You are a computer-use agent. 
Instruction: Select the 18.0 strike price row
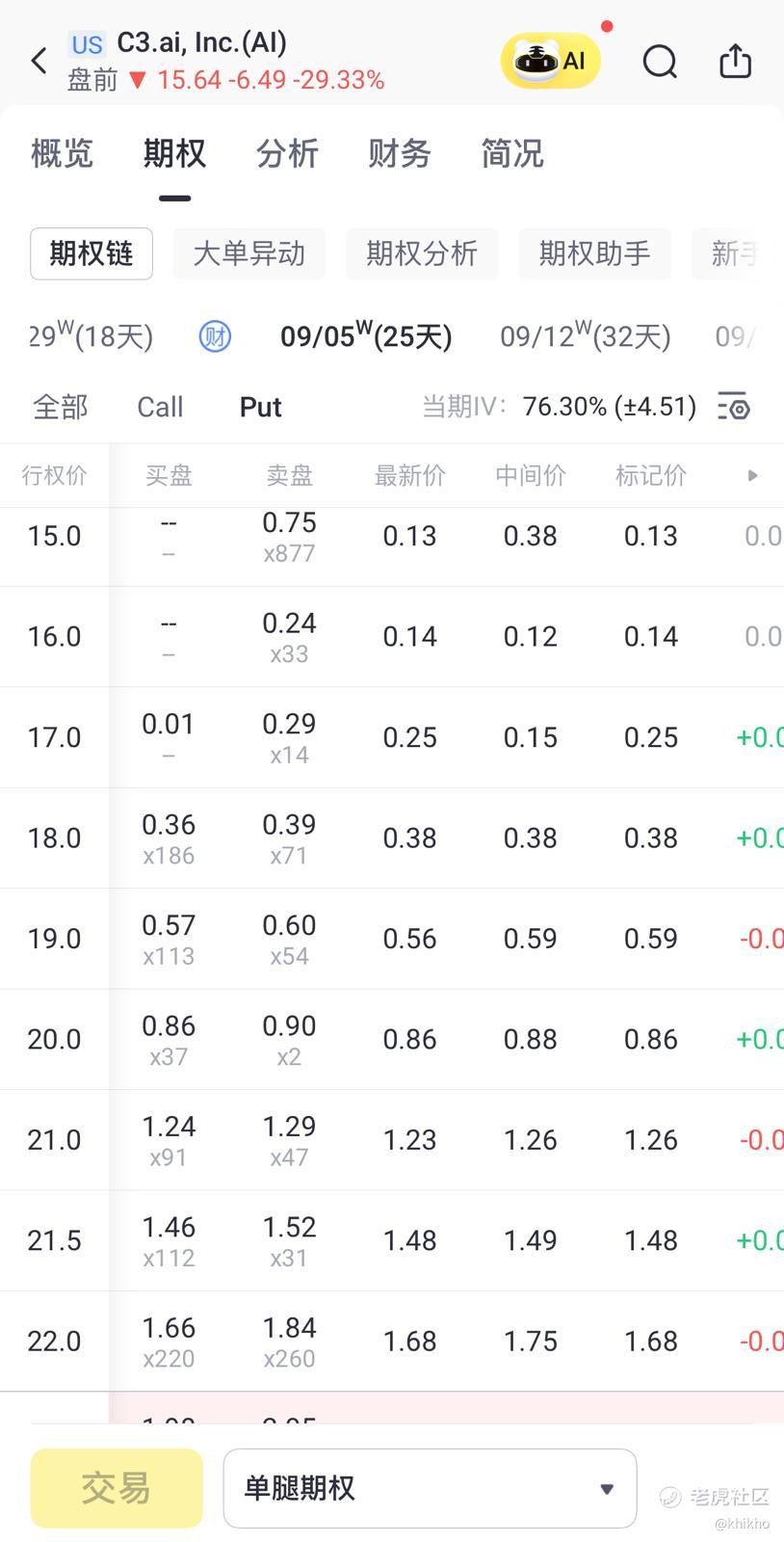tap(54, 837)
